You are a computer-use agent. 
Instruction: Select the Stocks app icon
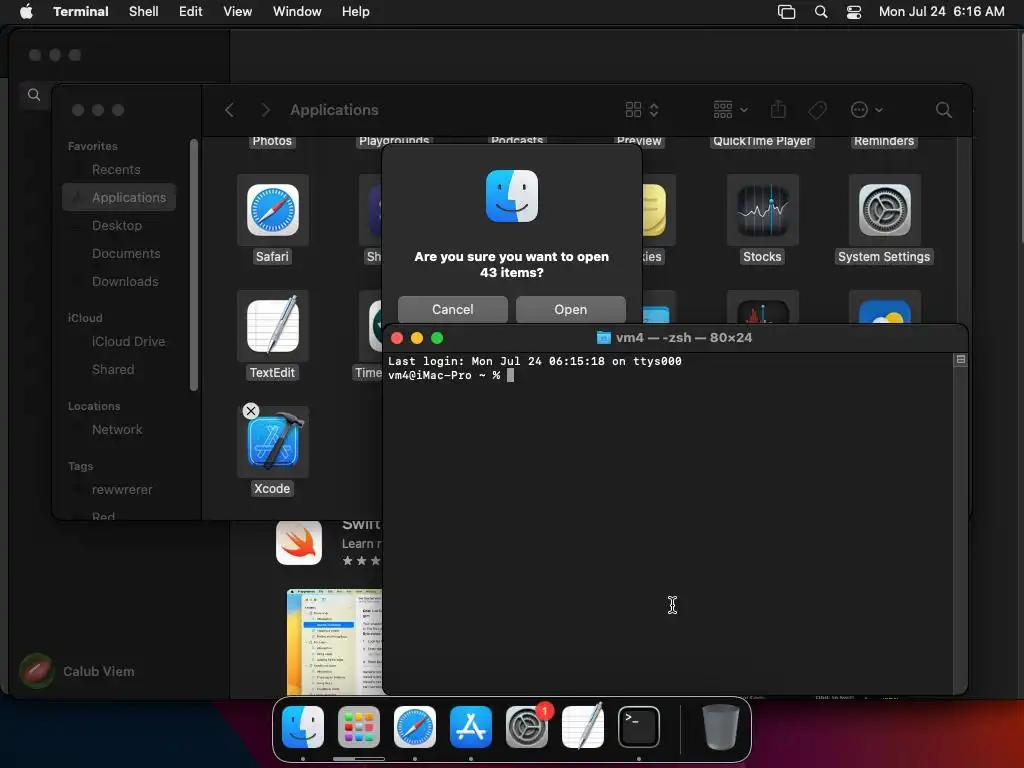[x=762, y=210]
